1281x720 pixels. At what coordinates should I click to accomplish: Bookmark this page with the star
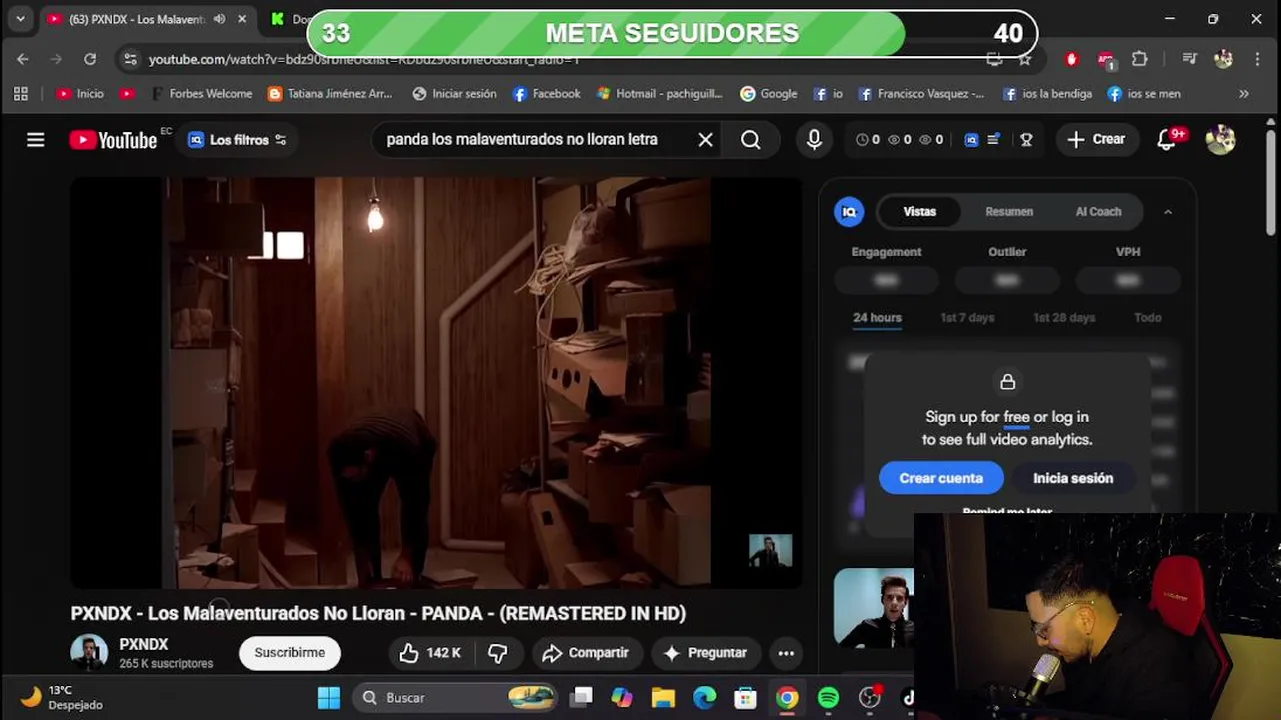pos(1025,59)
